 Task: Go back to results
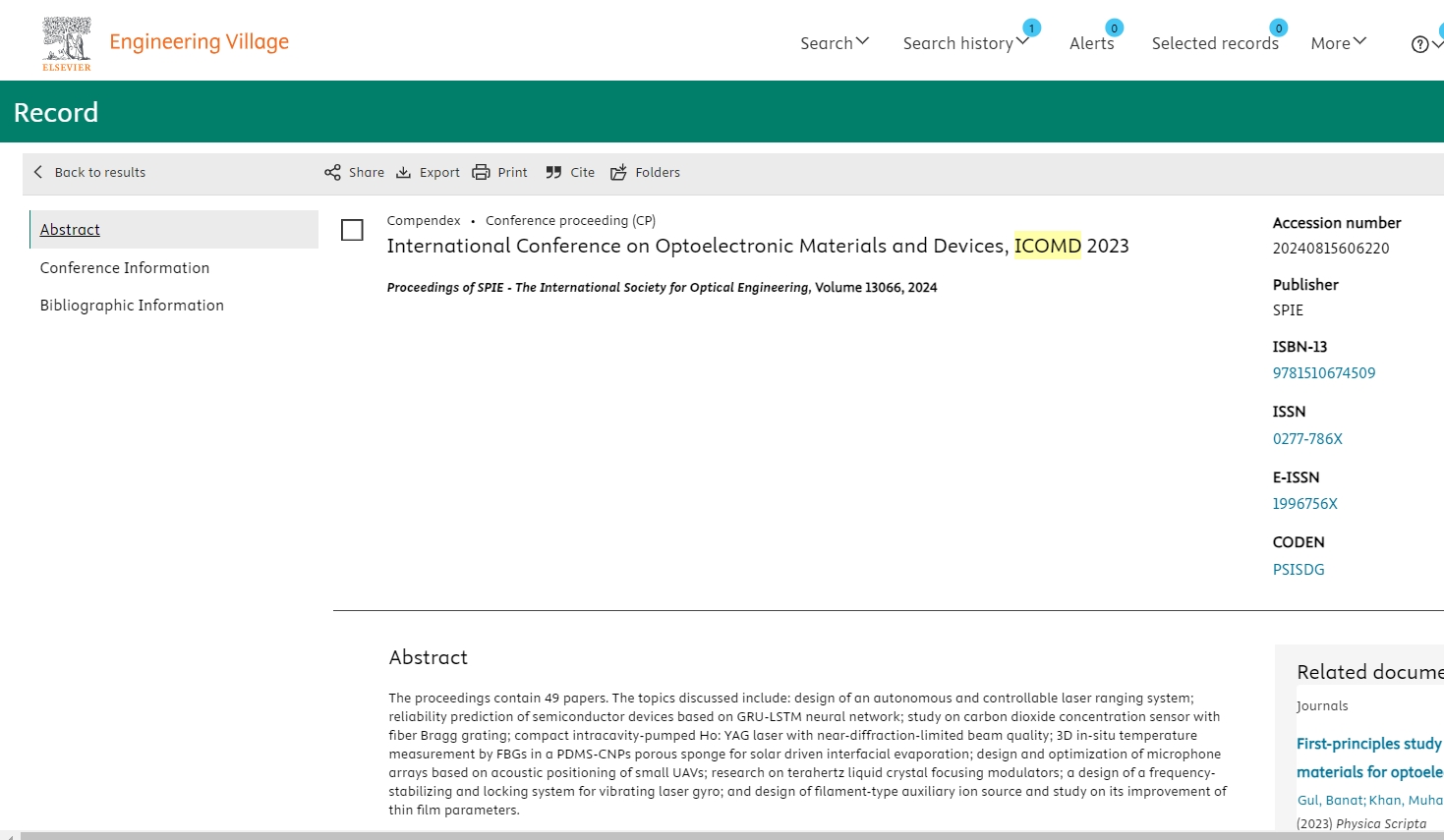[x=100, y=172]
